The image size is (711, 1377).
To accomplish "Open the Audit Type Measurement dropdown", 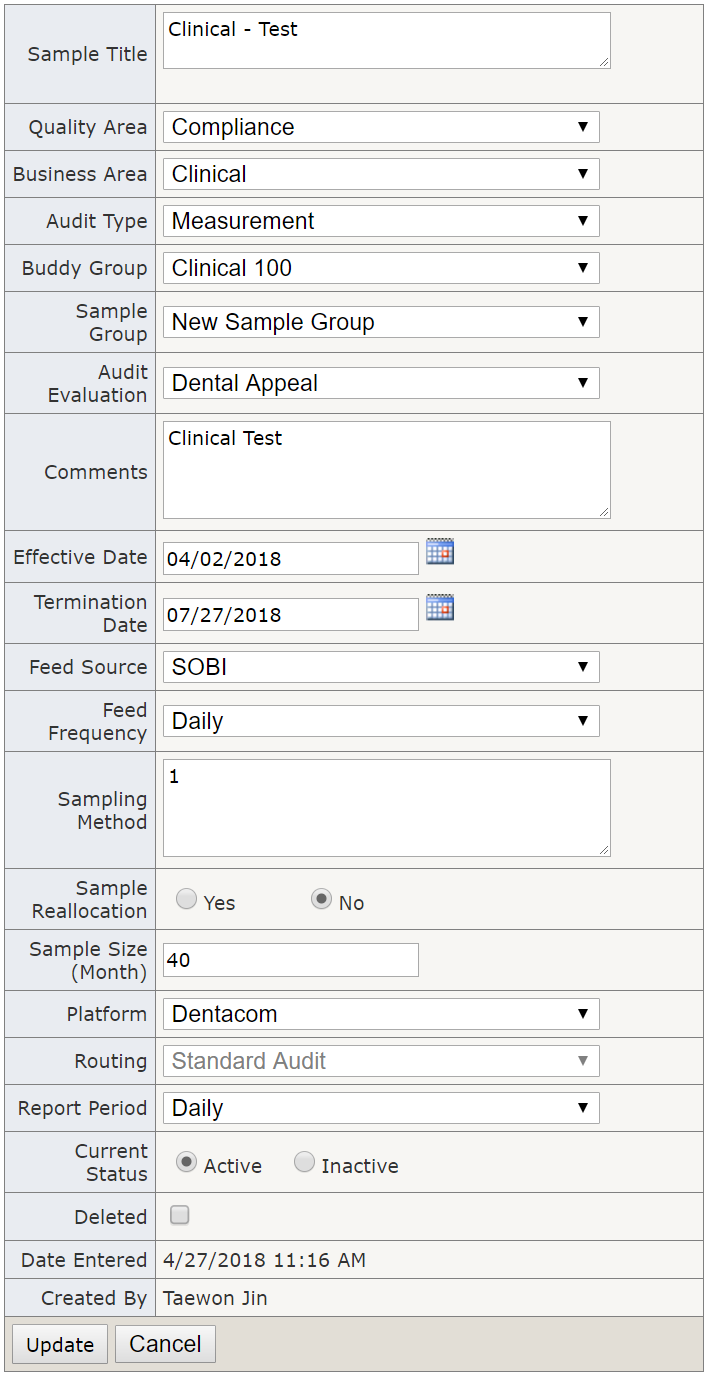I will pos(381,221).
